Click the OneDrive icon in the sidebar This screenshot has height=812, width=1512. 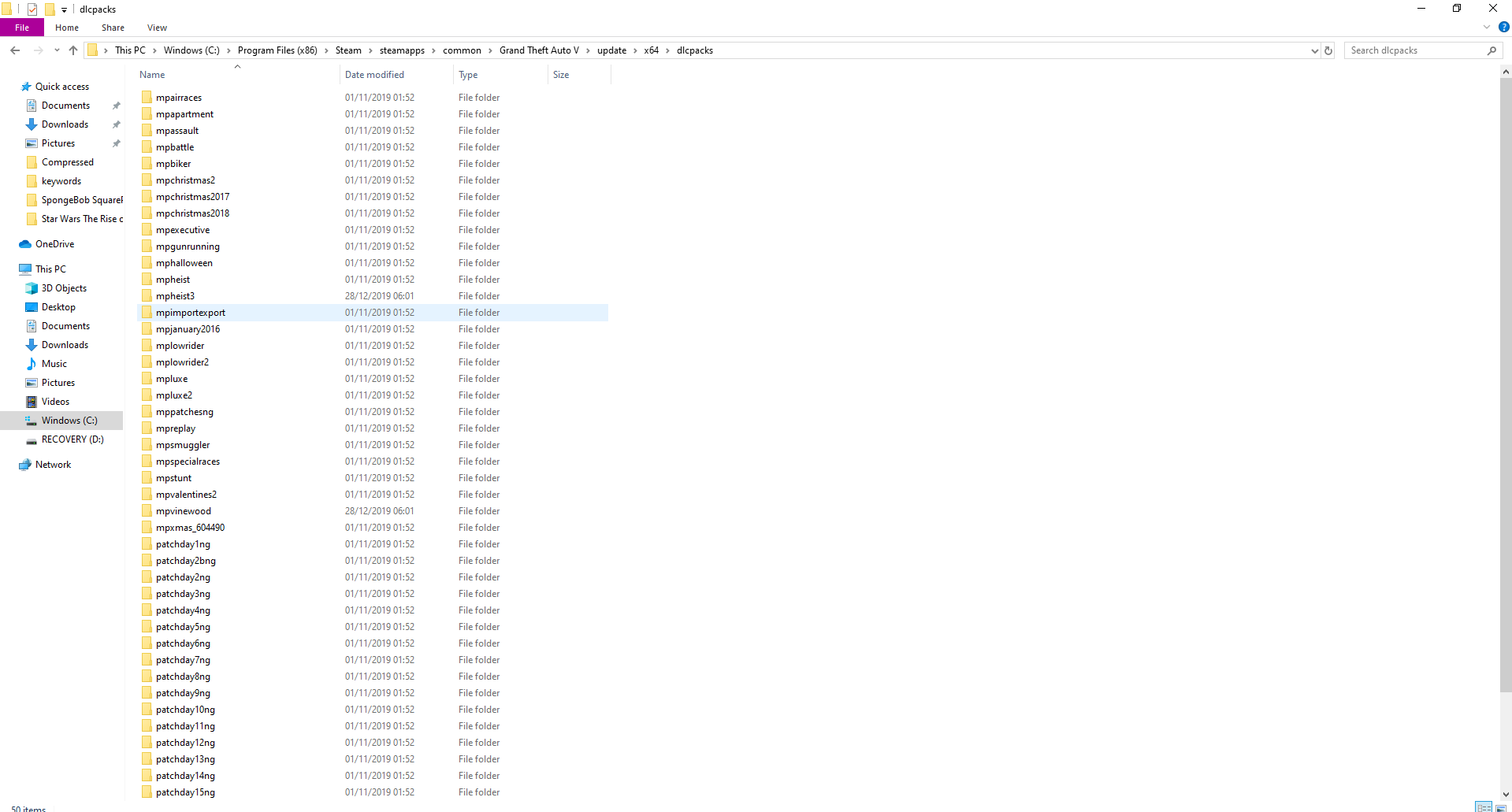(x=24, y=243)
